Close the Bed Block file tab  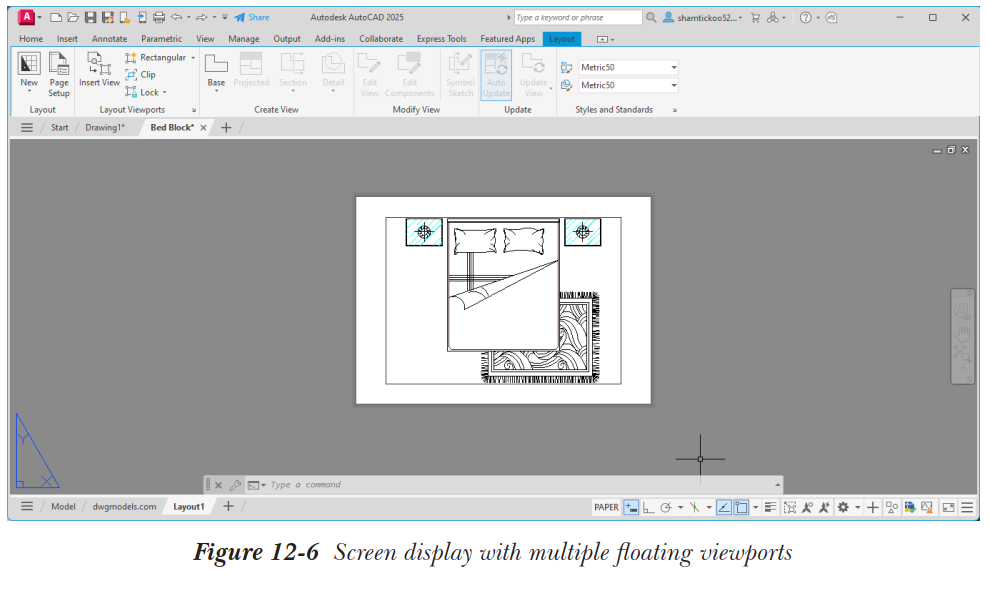[203, 127]
